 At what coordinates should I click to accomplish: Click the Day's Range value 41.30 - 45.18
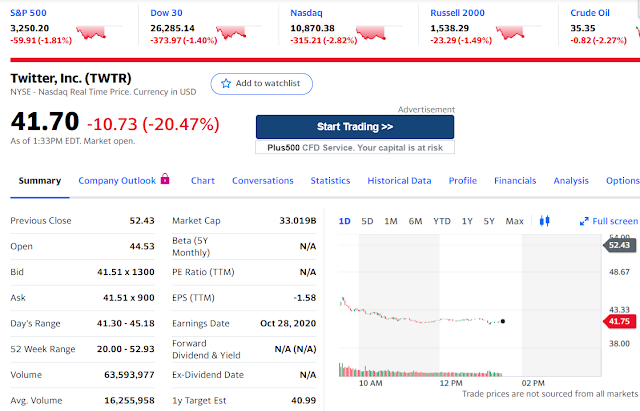point(126,324)
